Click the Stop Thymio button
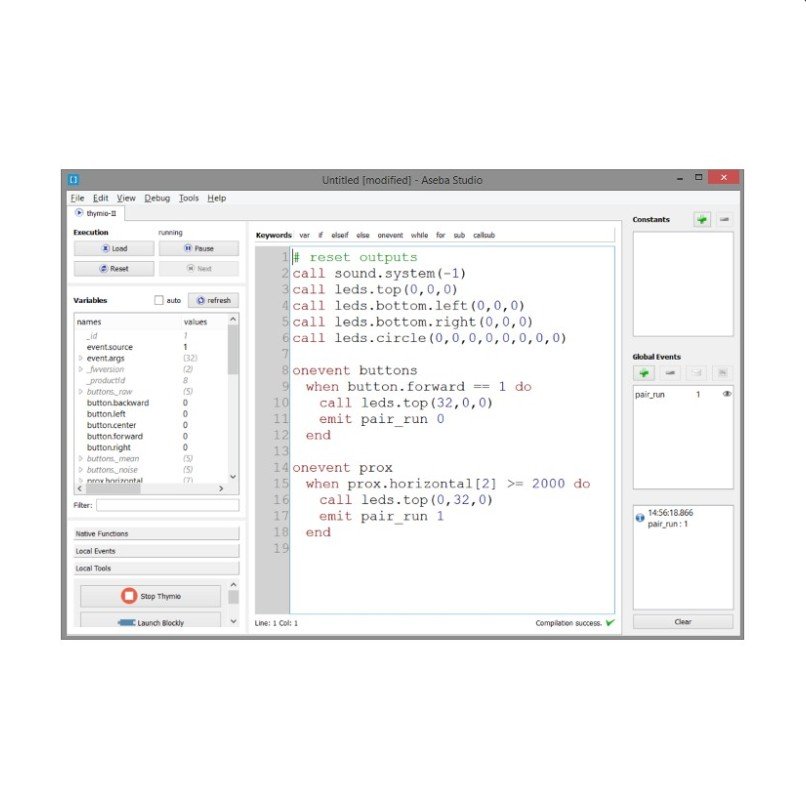Image resolution: width=806 pixels, height=811 pixels. [x=150, y=596]
